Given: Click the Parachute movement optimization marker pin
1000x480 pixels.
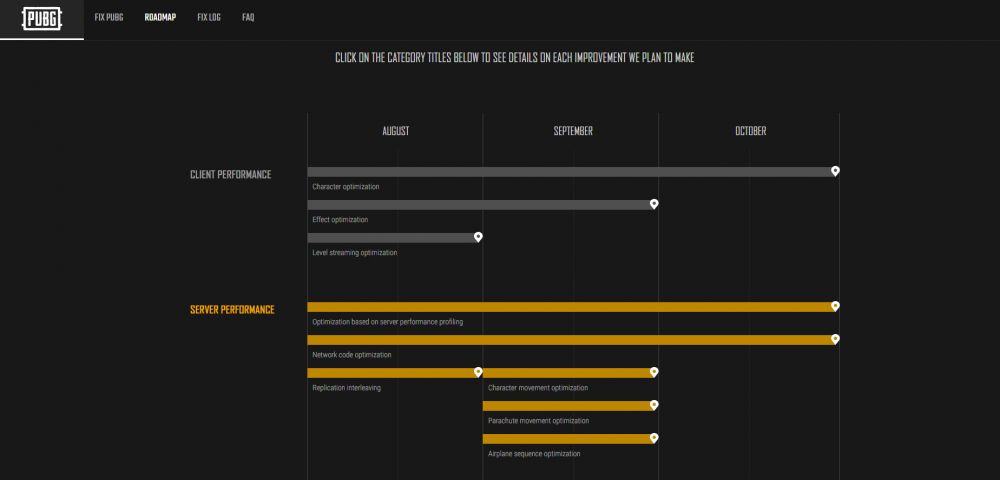Looking at the screenshot, I should click(654, 405).
